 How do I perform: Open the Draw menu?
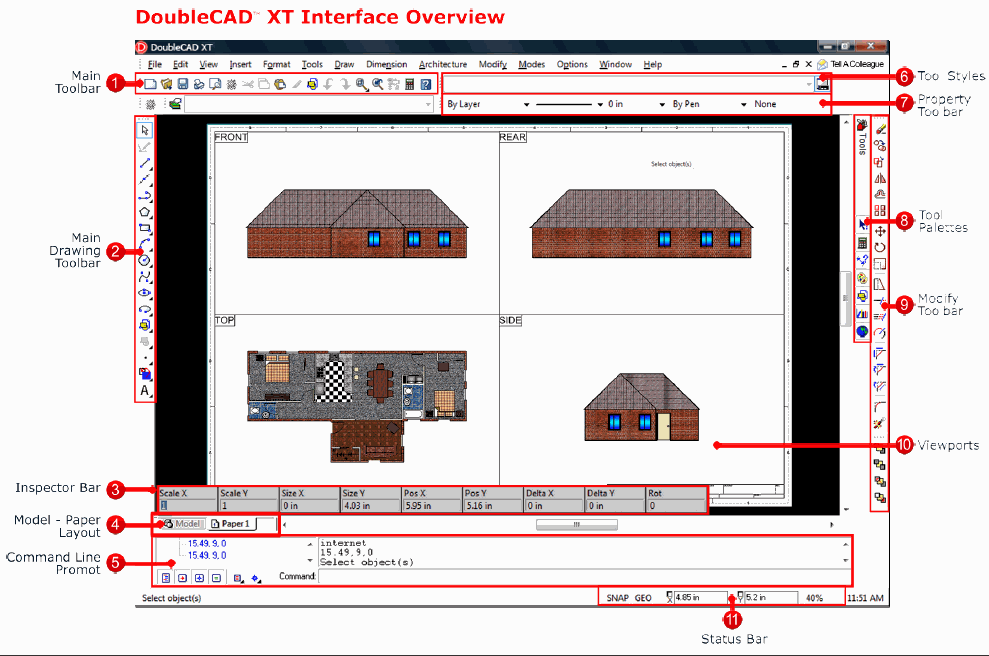[x=344, y=64]
